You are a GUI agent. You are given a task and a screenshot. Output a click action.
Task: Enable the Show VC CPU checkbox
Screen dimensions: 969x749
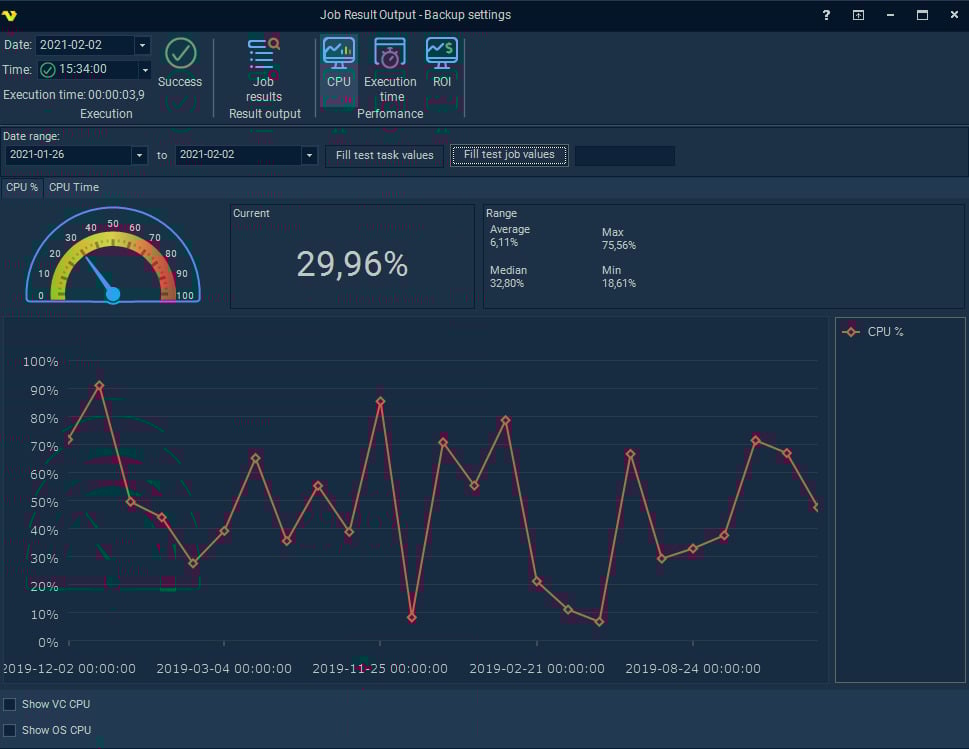(10, 705)
